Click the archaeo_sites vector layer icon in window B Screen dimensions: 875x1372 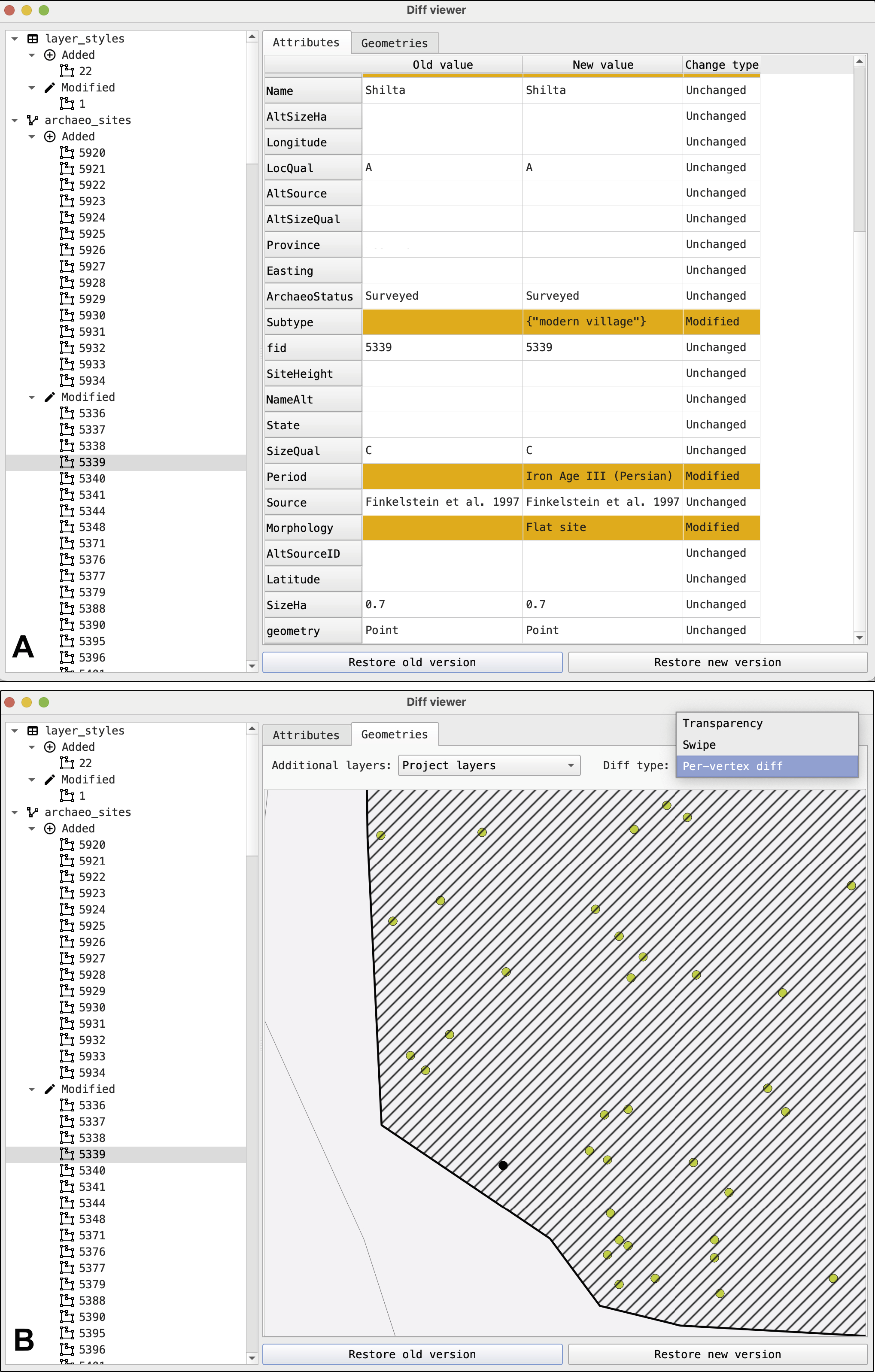(x=33, y=812)
